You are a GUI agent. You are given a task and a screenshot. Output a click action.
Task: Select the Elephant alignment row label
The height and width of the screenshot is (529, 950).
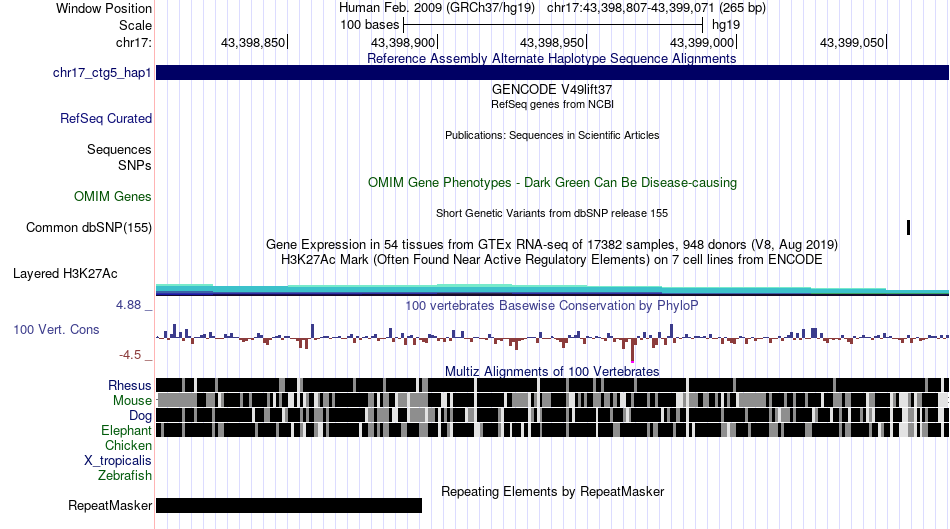(126, 430)
